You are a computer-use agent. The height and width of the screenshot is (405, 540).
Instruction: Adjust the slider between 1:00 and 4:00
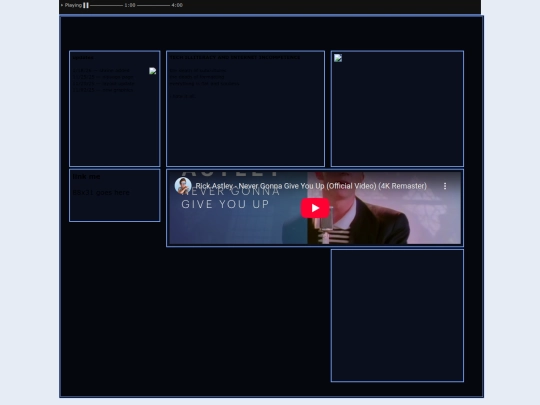154,5
